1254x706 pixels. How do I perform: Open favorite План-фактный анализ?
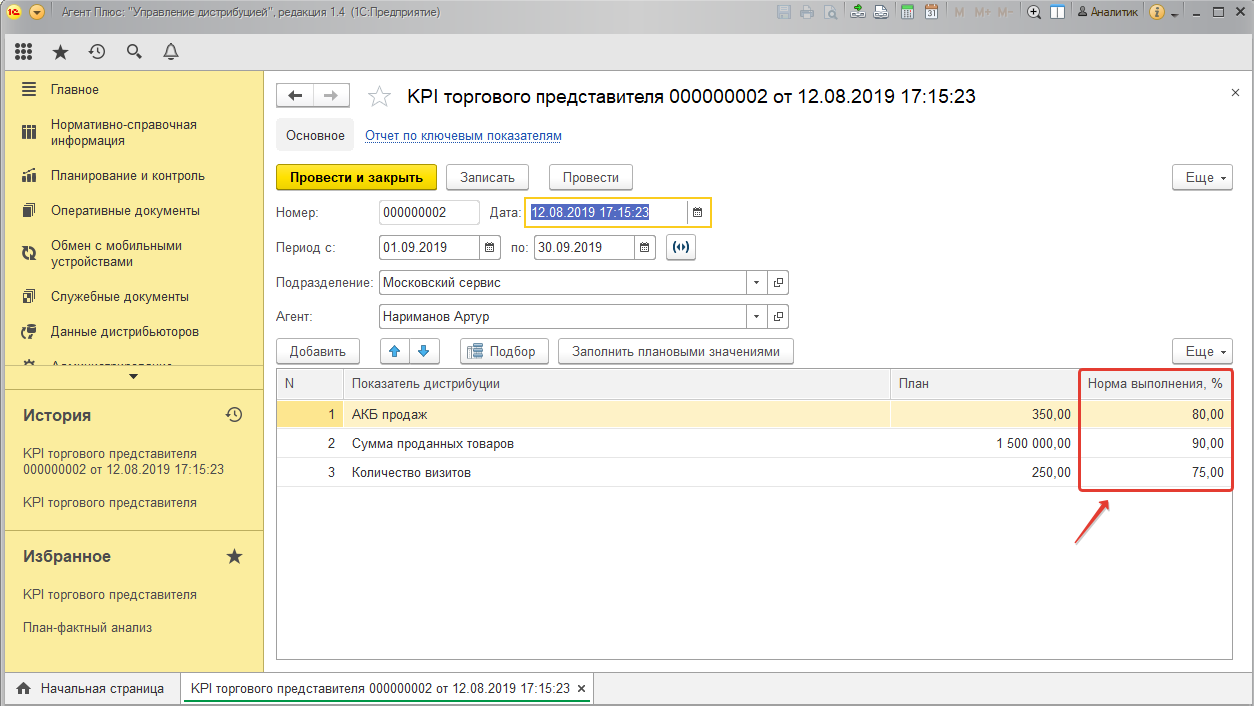point(87,628)
